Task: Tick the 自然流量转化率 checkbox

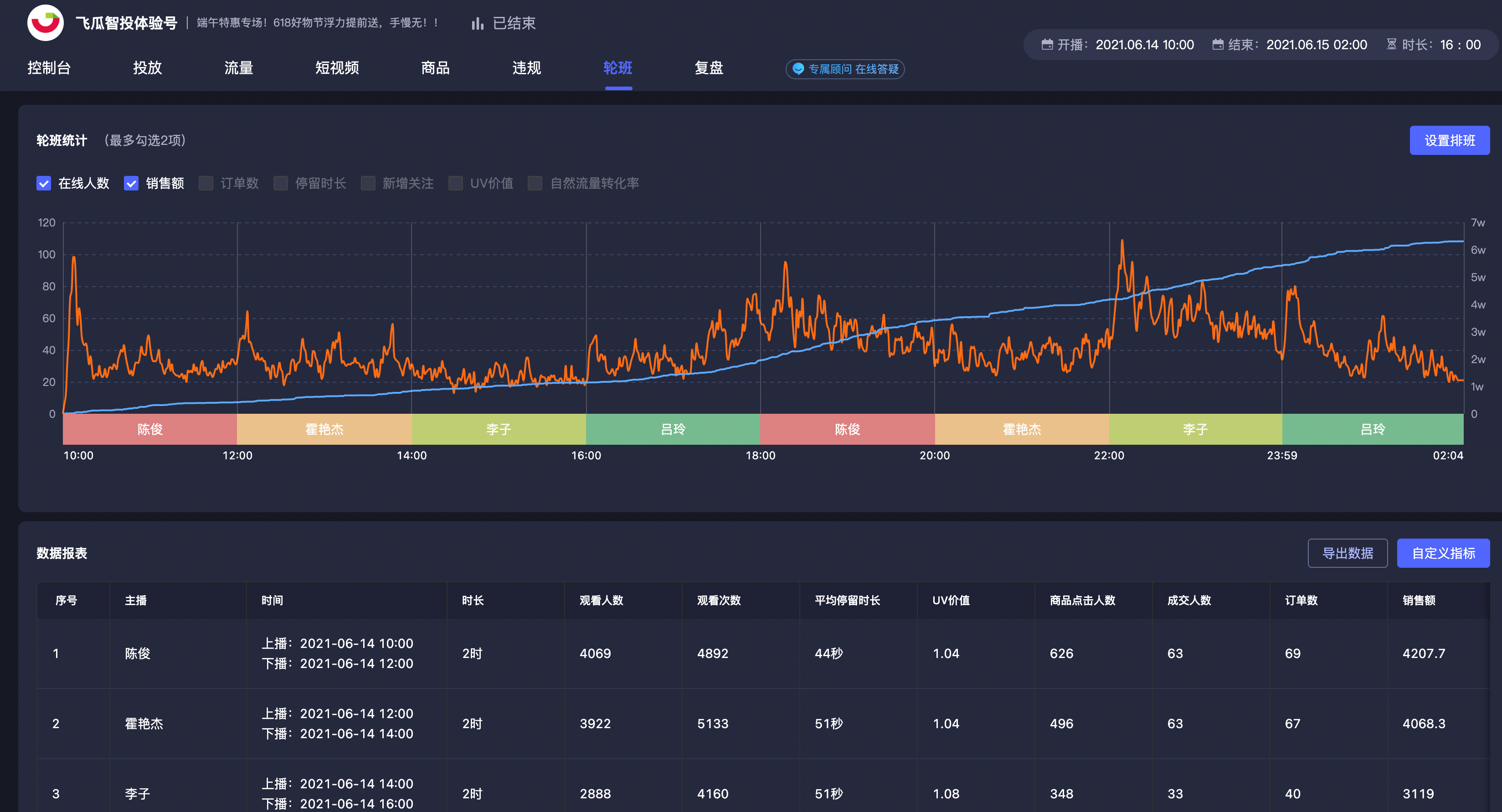Action: click(535, 184)
